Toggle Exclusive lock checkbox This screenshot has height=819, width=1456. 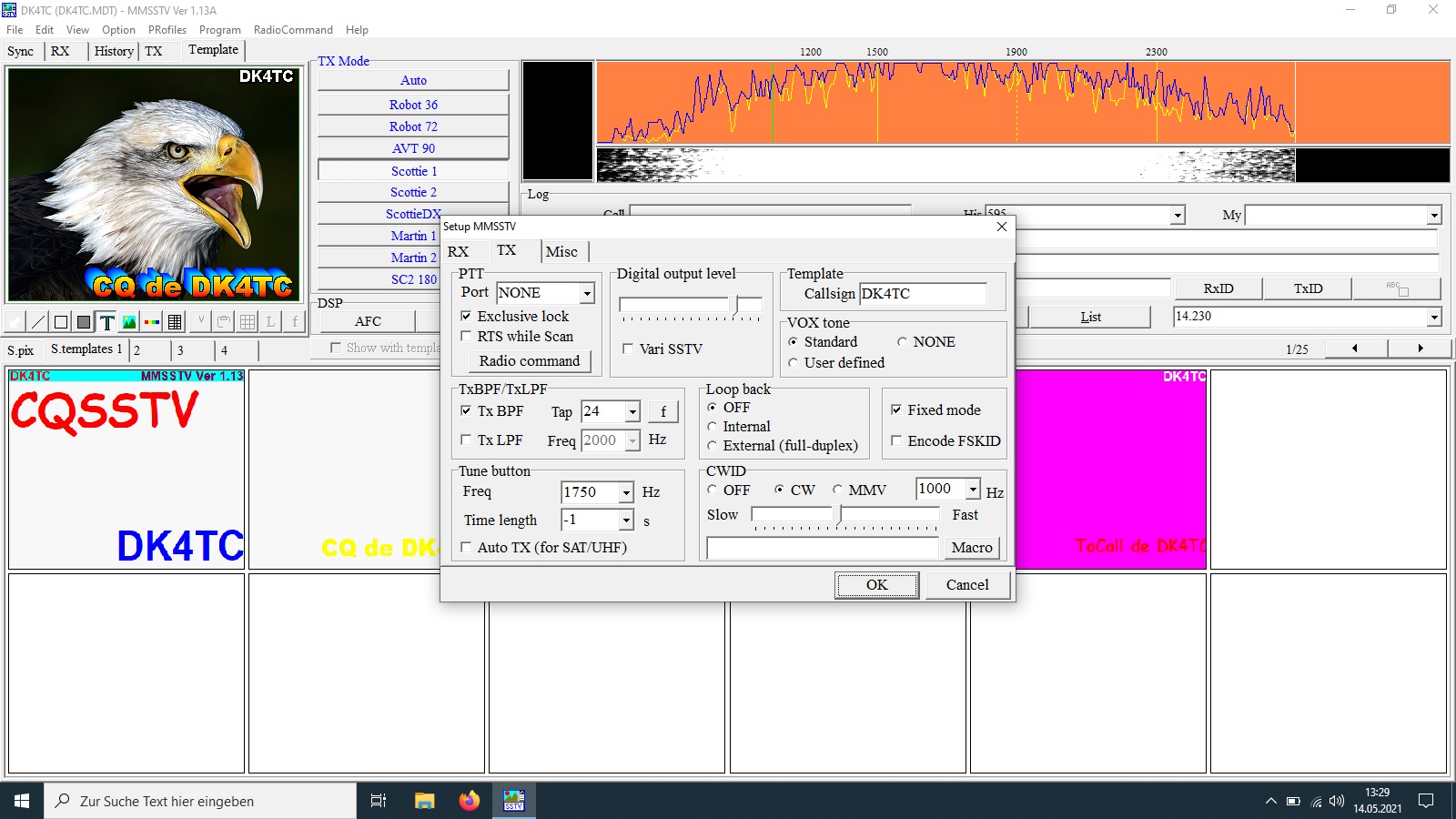coord(466,316)
